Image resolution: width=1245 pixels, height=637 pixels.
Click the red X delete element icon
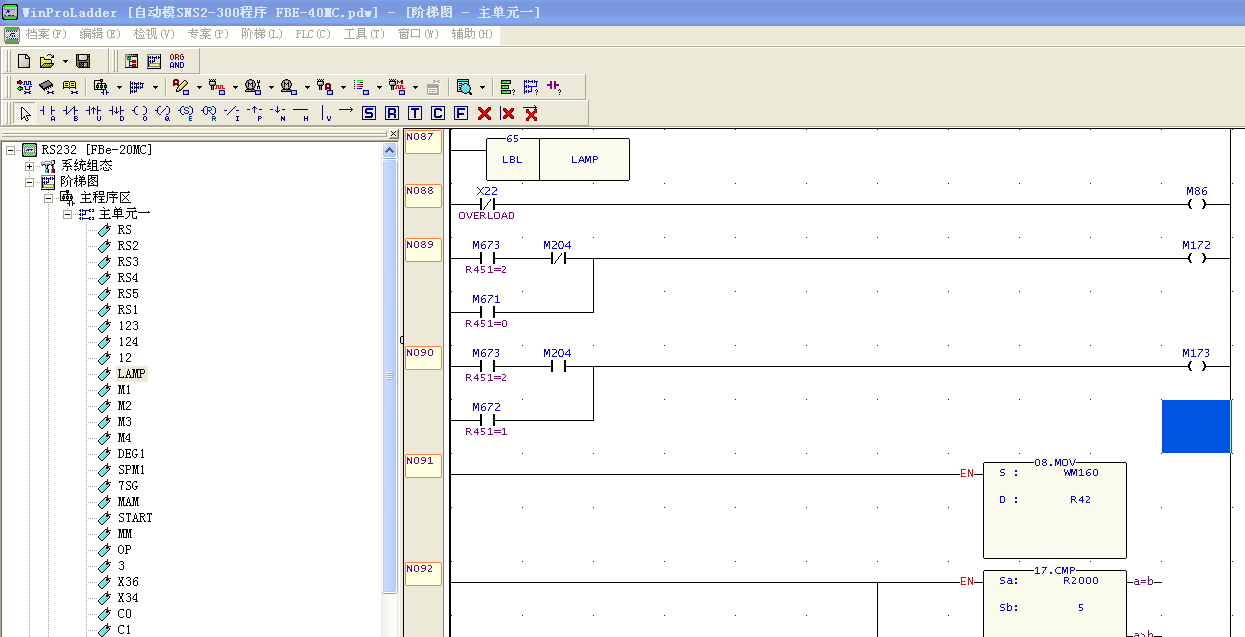(484, 113)
